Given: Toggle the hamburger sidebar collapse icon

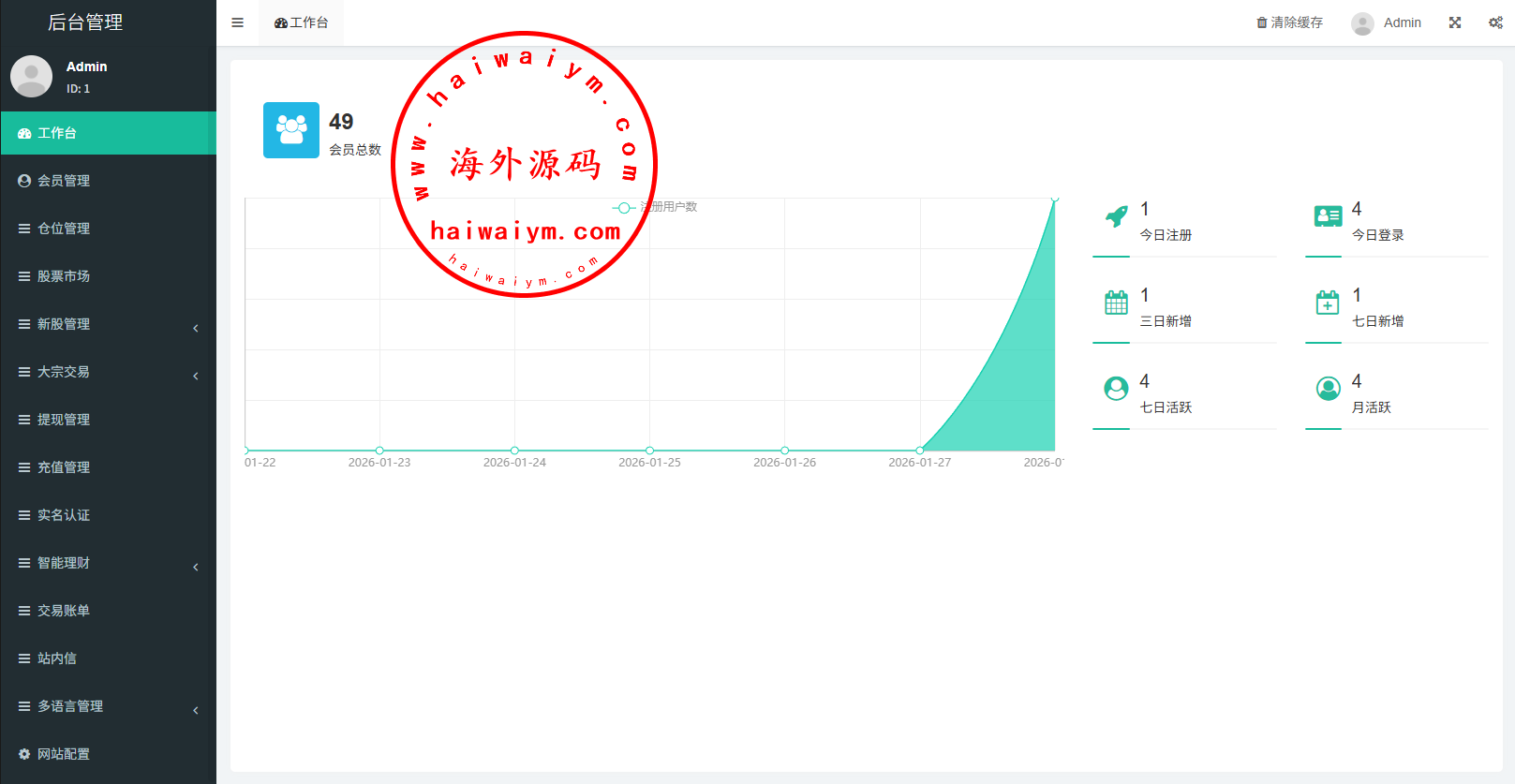Looking at the screenshot, I should [x=238, y=22].
